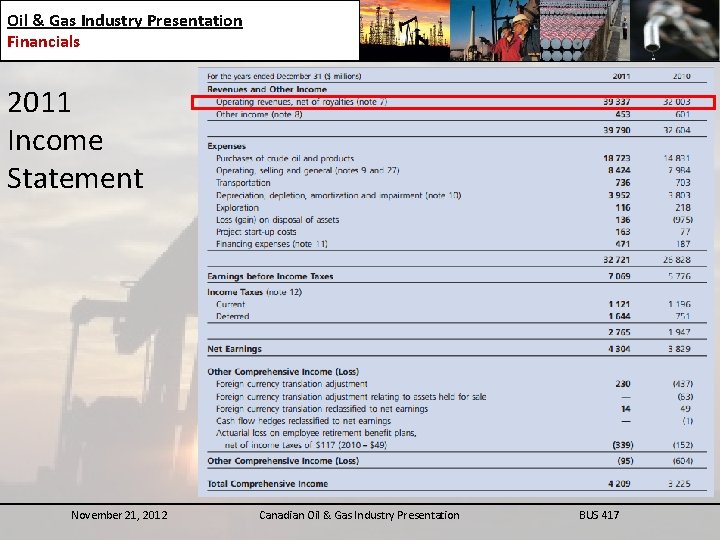Click the value 3 952

click(619, 196)
